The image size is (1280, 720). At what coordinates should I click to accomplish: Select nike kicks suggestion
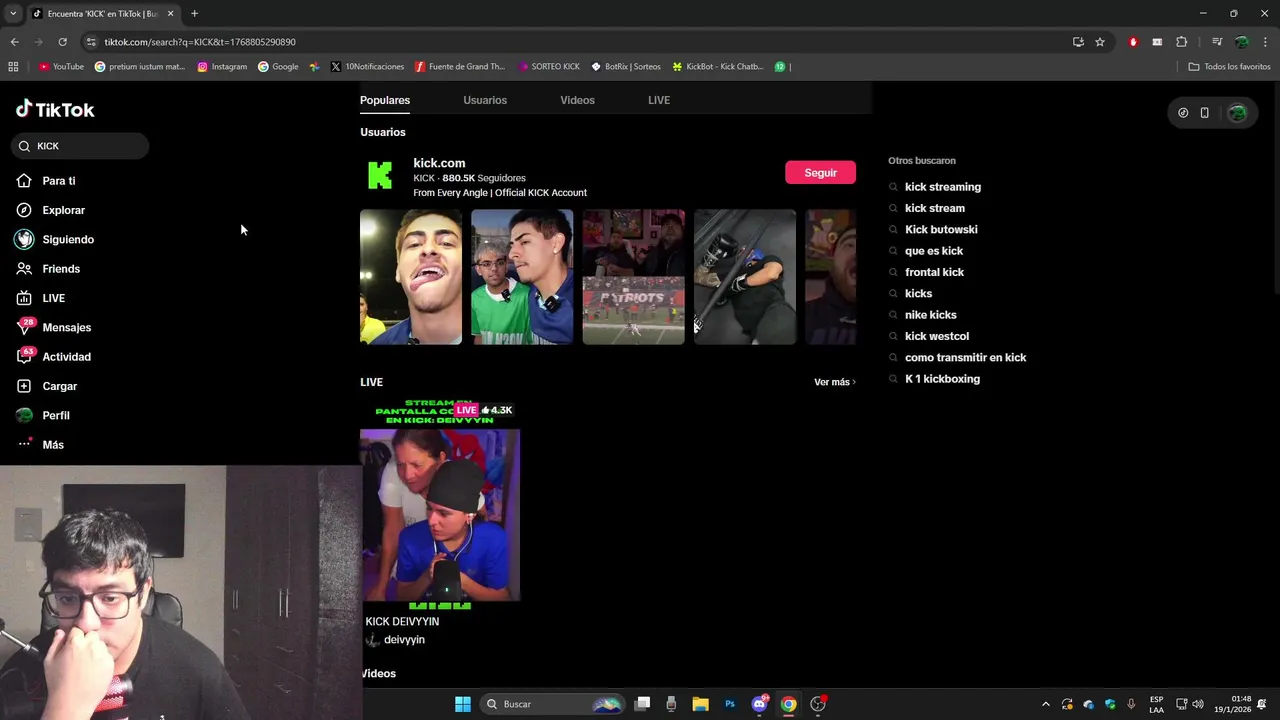[931, 315]
